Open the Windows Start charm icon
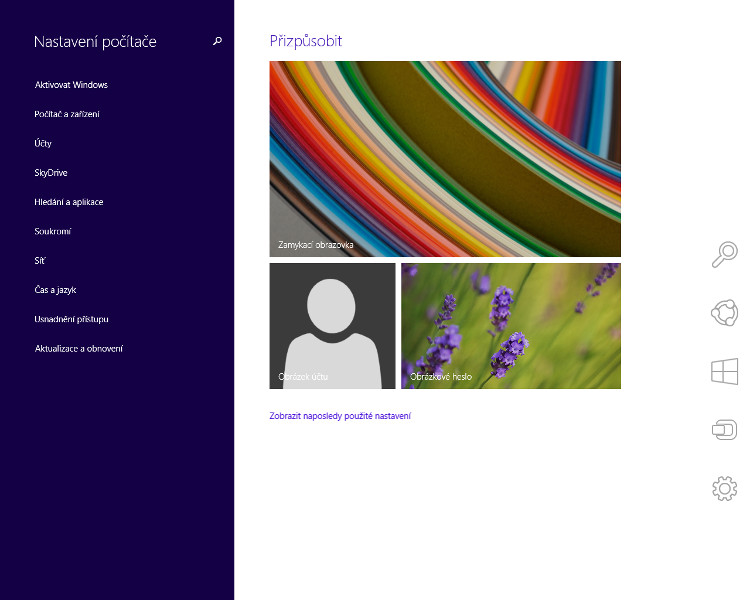 coord(724,371)
